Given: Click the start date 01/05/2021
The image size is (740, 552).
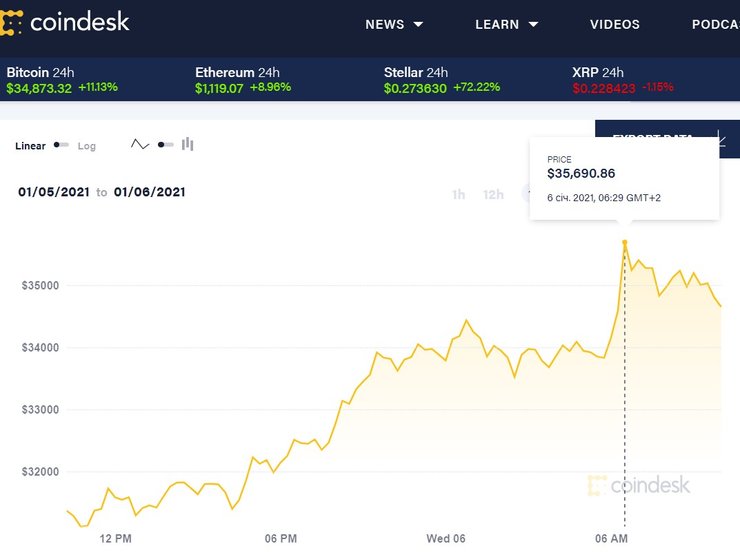Looking at the screenshot, I should [x=54, y=192].
